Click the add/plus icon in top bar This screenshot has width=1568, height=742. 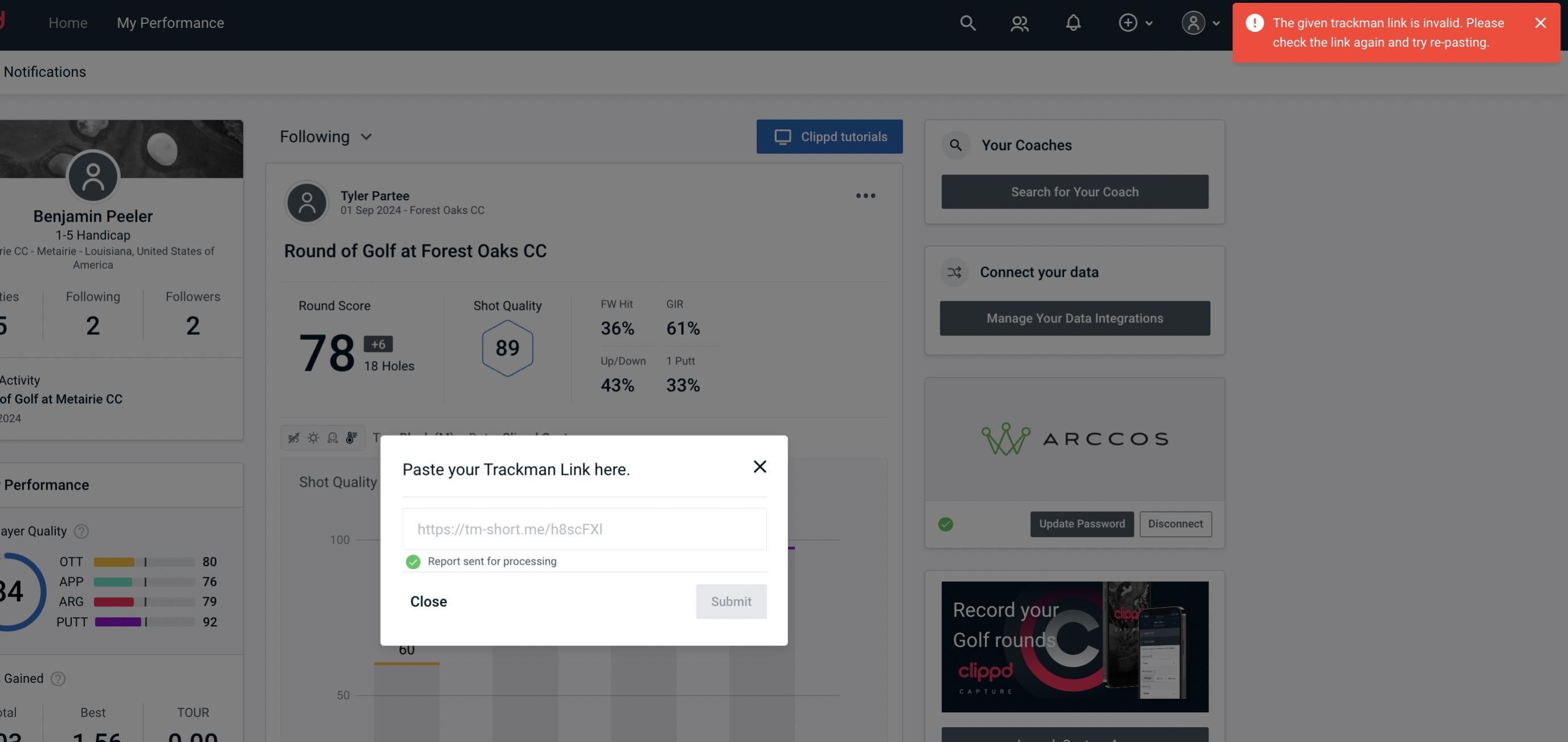pyautogui.click(x=1128, y=22)
